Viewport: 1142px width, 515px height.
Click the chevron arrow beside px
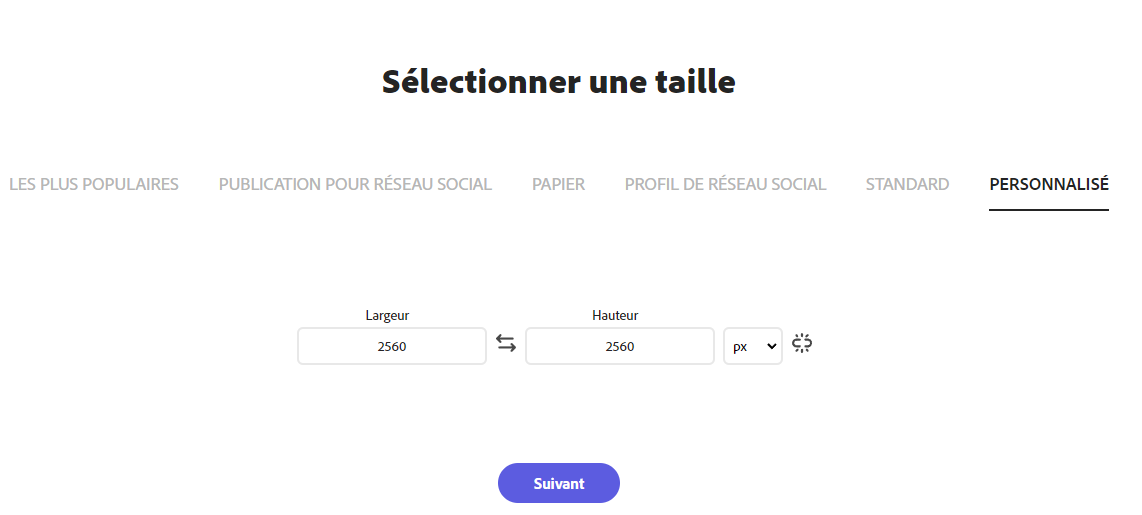770,346
